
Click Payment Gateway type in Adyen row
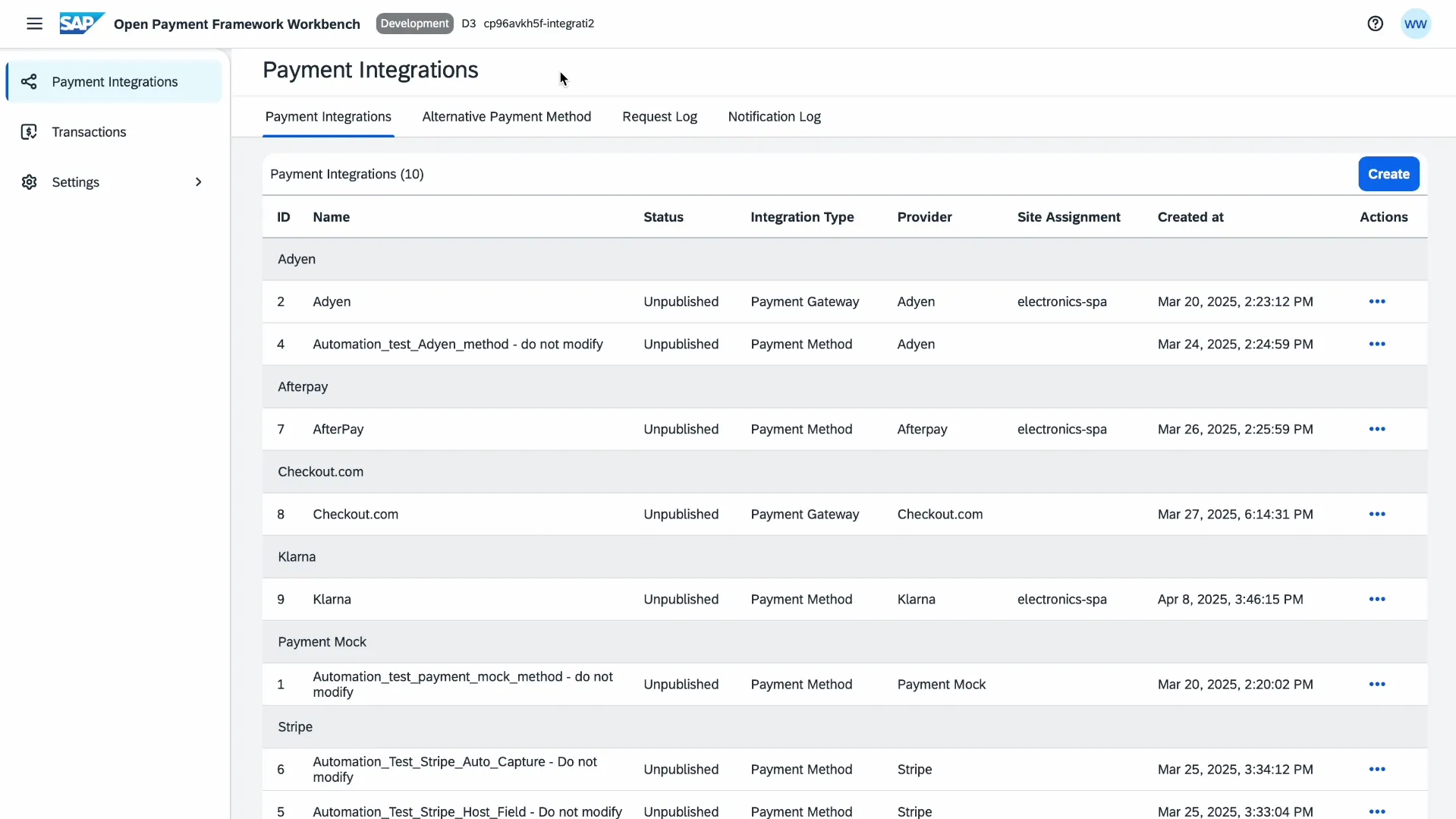tap(804, 301)
